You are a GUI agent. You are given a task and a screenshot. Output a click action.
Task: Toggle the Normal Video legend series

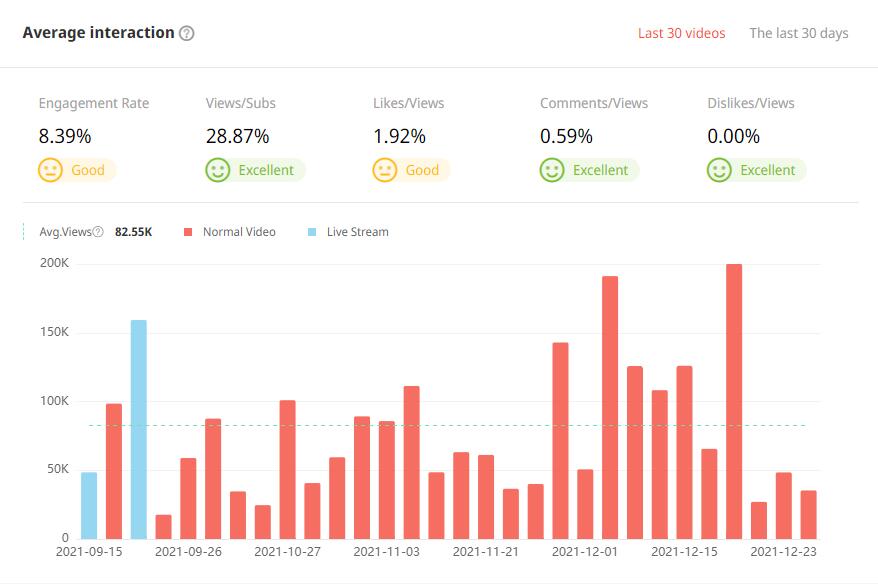point(238,232)
